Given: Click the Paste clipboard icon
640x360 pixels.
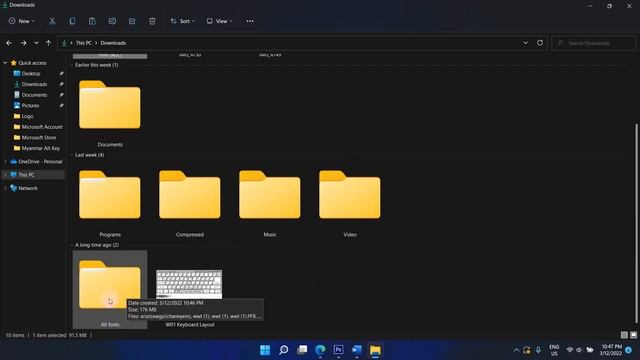Looking at the screenshot, I should pos(92,21).
